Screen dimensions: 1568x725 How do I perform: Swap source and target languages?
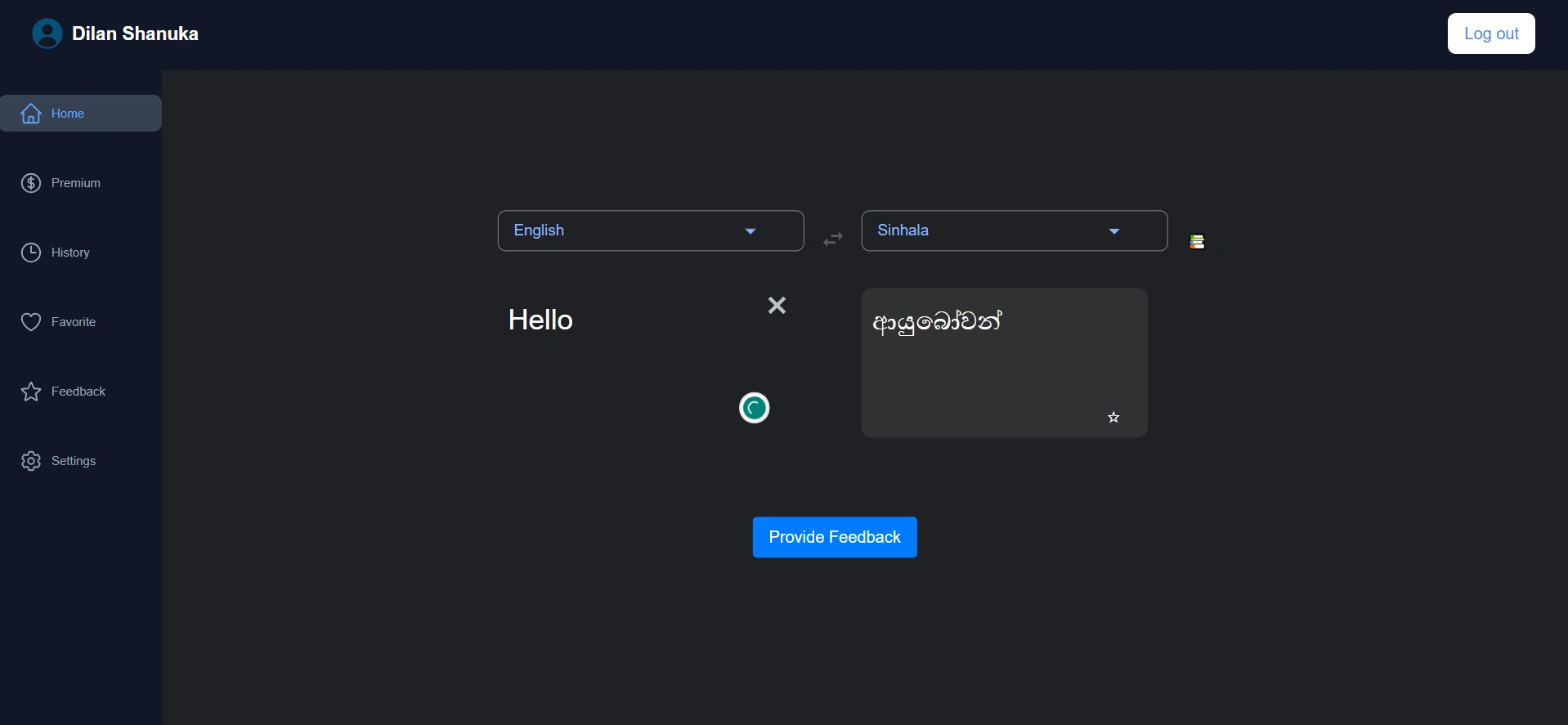832,239
